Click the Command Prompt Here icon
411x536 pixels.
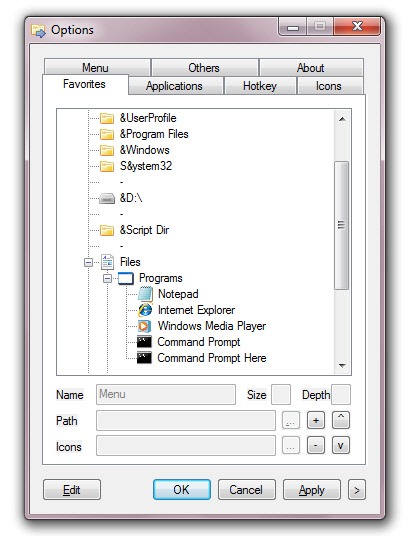[144, 358]
